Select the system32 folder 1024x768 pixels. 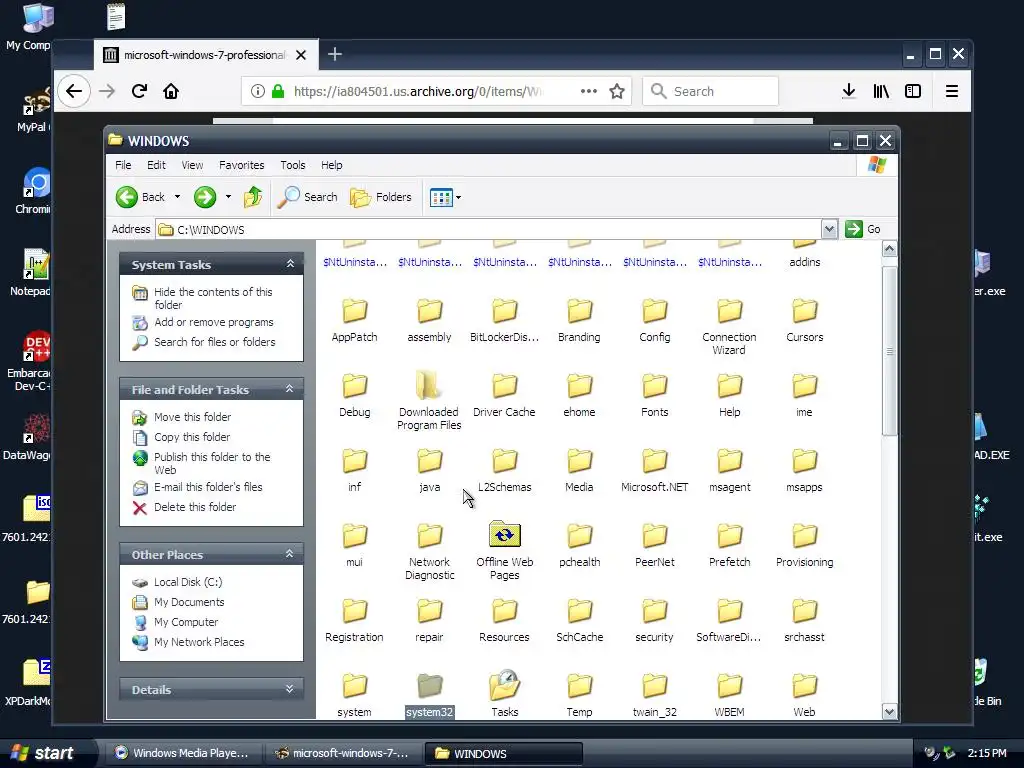click(x=429, y=696)
